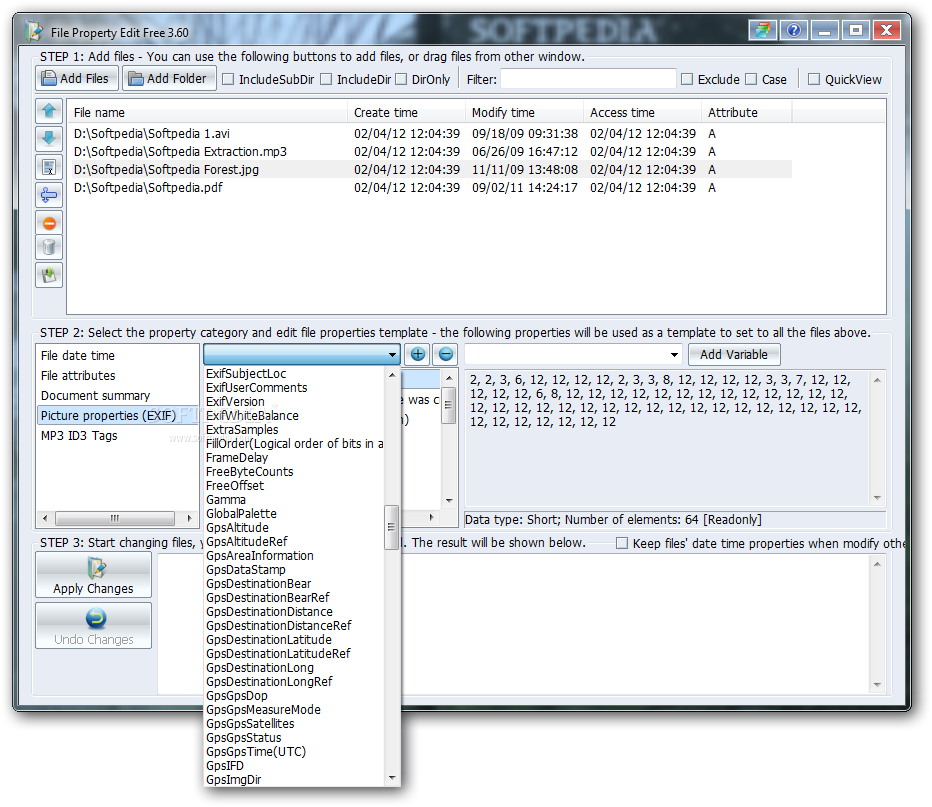Click the Attribute column header

coord(747,112)
